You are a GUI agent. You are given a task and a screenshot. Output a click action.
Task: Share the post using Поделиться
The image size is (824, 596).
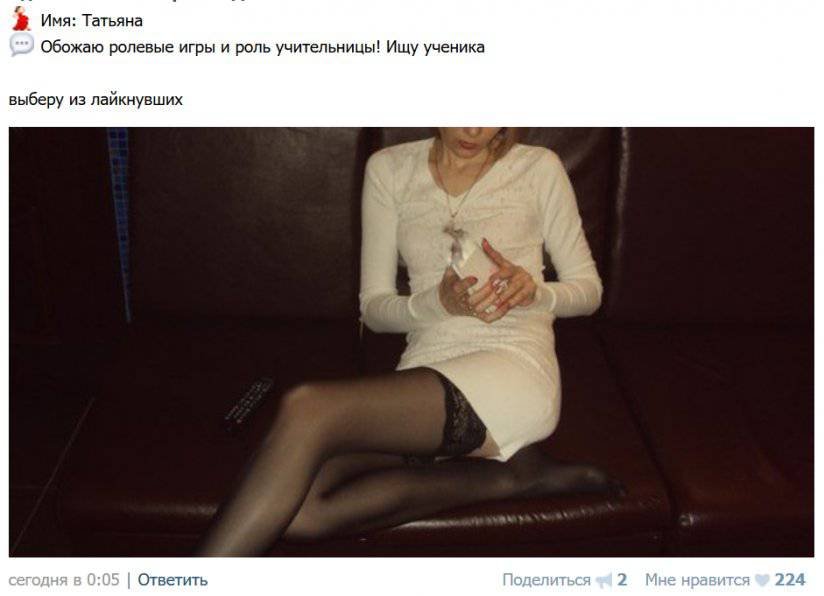click(546, 580)
